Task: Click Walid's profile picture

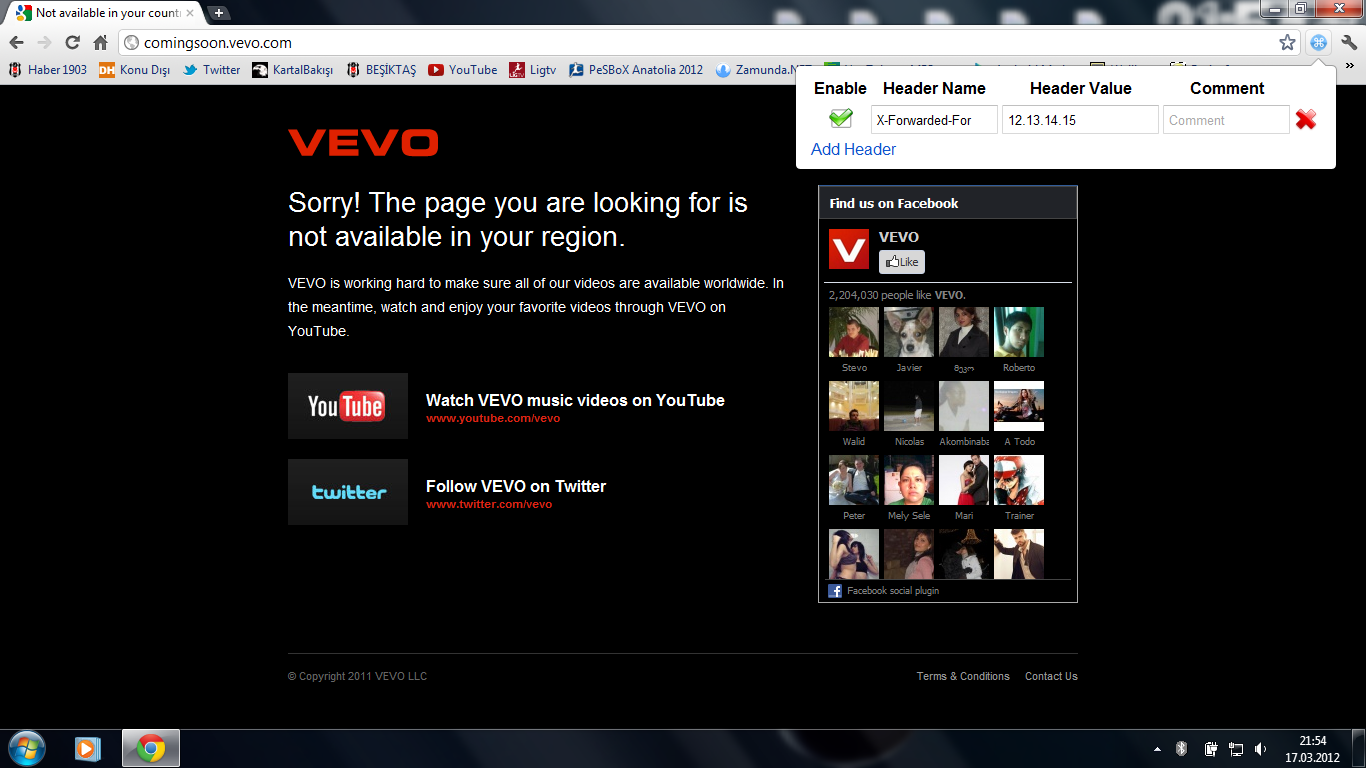Action: (x=854, y=406)
